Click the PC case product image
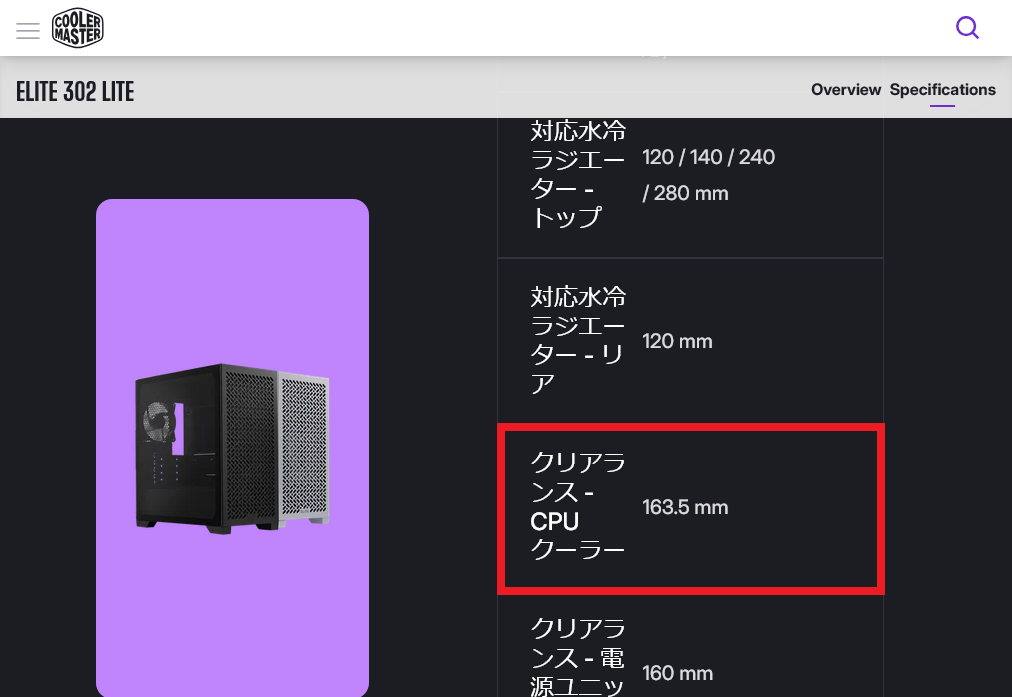 tap(232, 446)
